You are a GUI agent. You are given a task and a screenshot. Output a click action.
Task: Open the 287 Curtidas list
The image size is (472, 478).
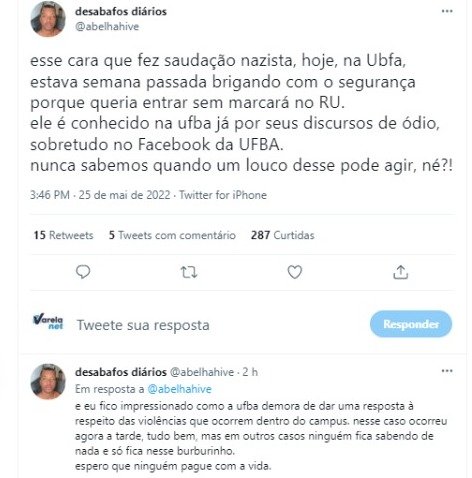[x=283, y=235]
